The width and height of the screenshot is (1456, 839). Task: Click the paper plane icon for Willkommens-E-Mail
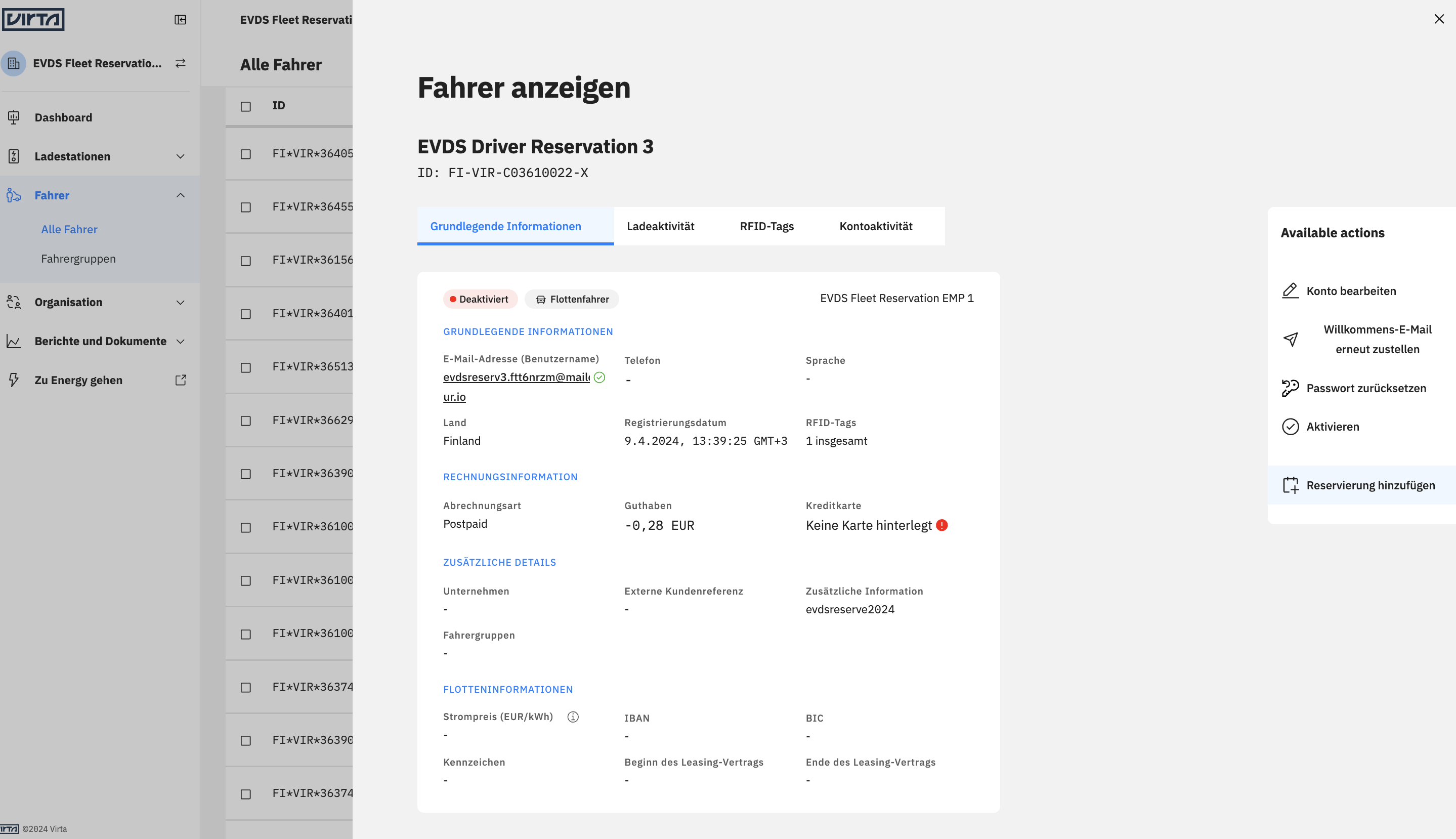click(1290, 340)
